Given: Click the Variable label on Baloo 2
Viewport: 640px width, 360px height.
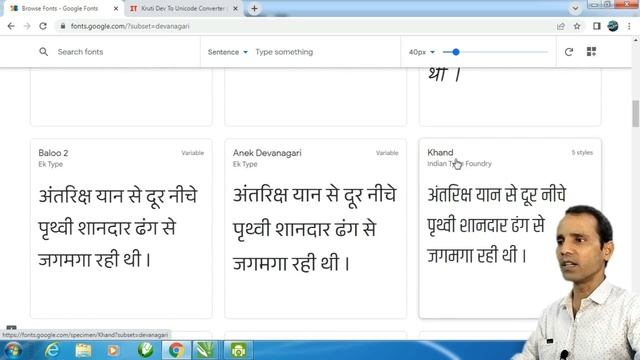Looking at the screenshot, I should (x=193, y=153).
